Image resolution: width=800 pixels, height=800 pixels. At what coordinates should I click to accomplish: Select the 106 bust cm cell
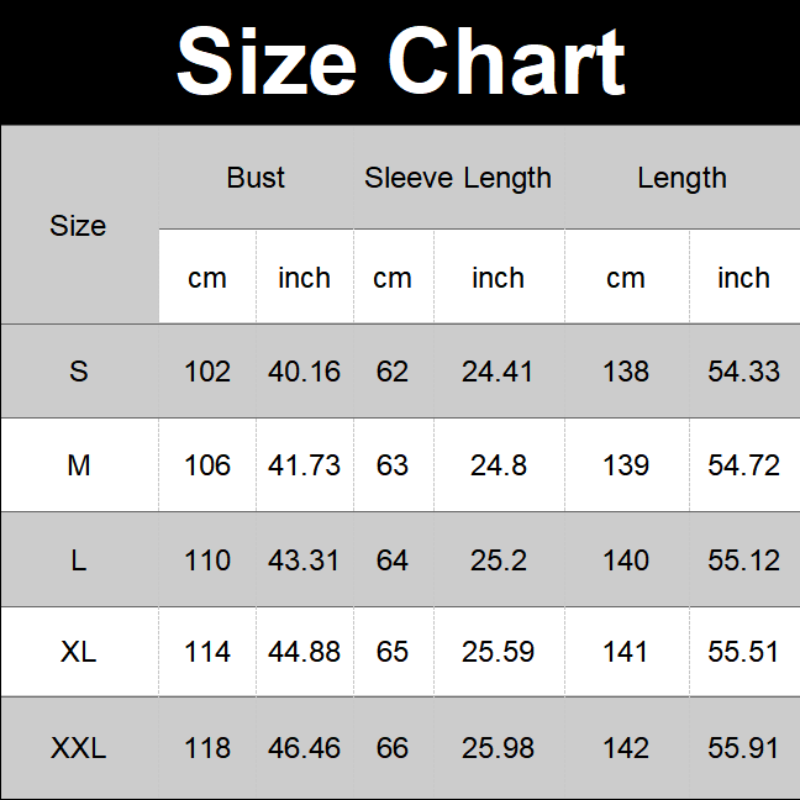[x=207, y=465]
